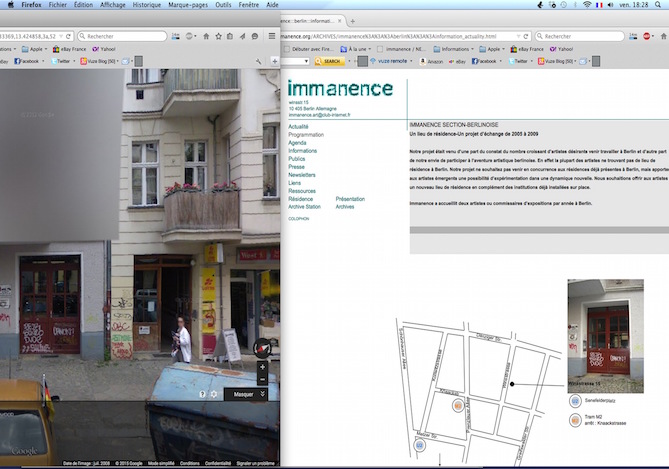Expand Facebook bookmark dropdown in left window
This screenshot has width=669, height=469.
[x=43, y=61]
